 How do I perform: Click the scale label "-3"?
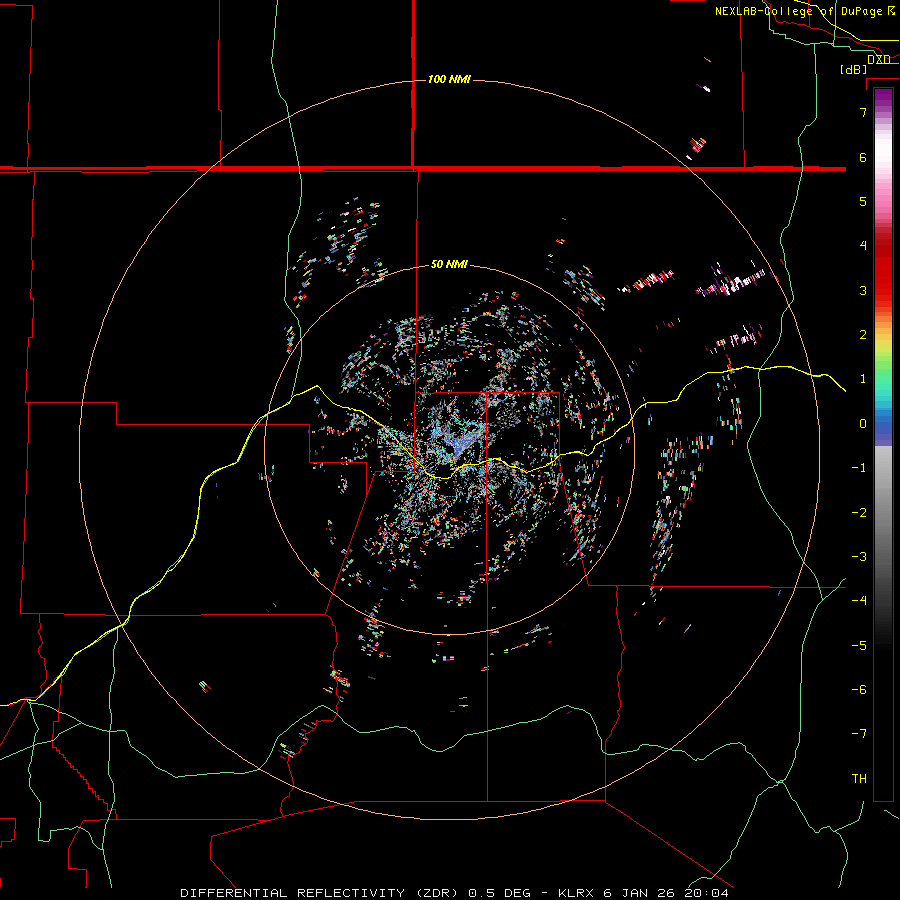pyautogui.click(x=859, y=557)
